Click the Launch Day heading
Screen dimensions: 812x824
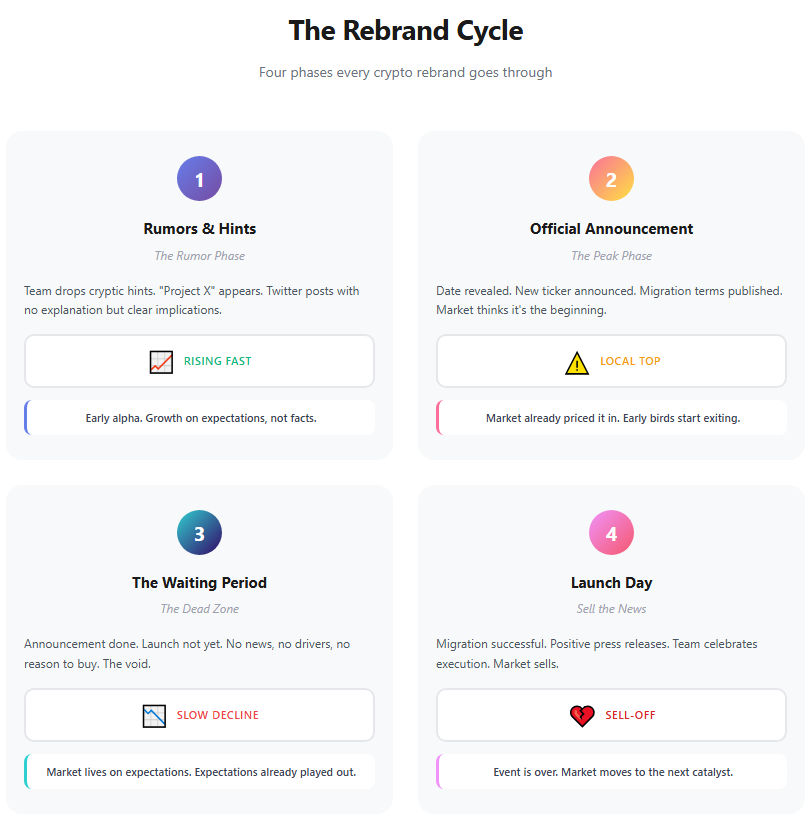click(611, 583)
